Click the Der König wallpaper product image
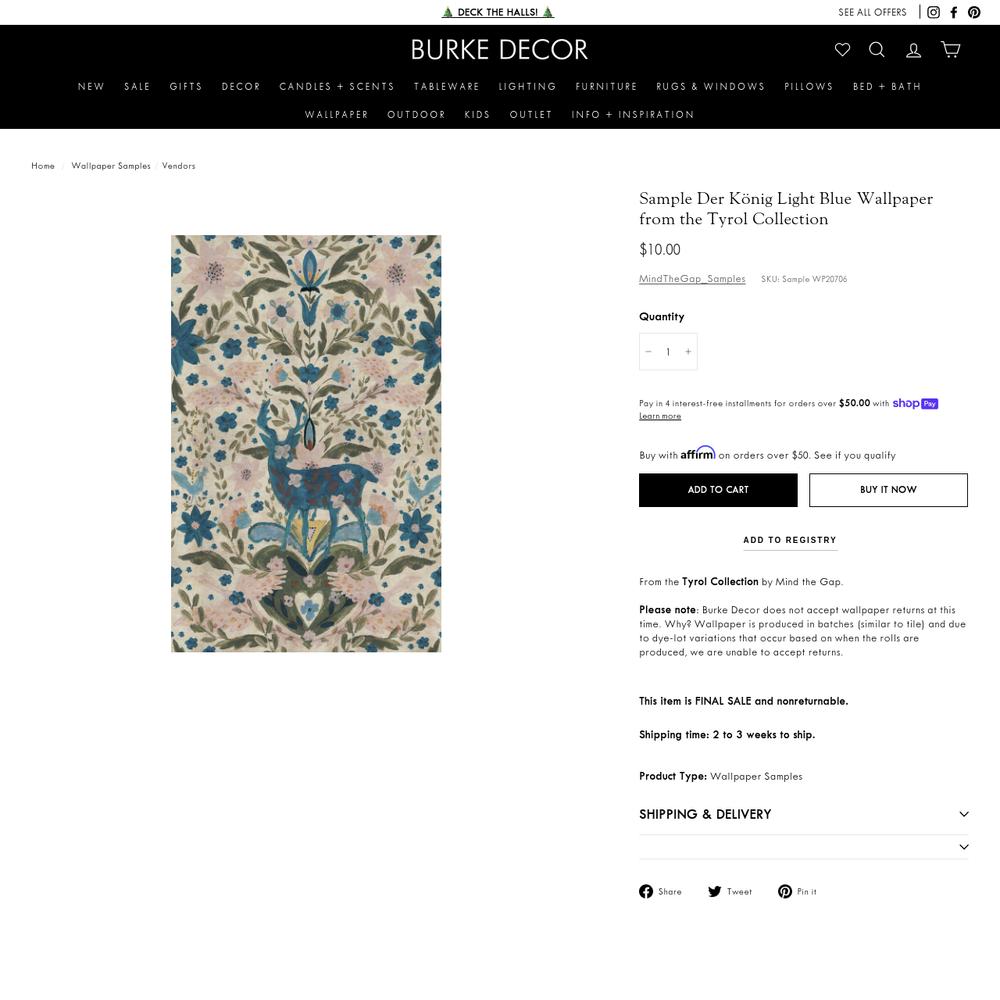The width and height of the screenshot is (1000, 1000). [x=306, y=443]
